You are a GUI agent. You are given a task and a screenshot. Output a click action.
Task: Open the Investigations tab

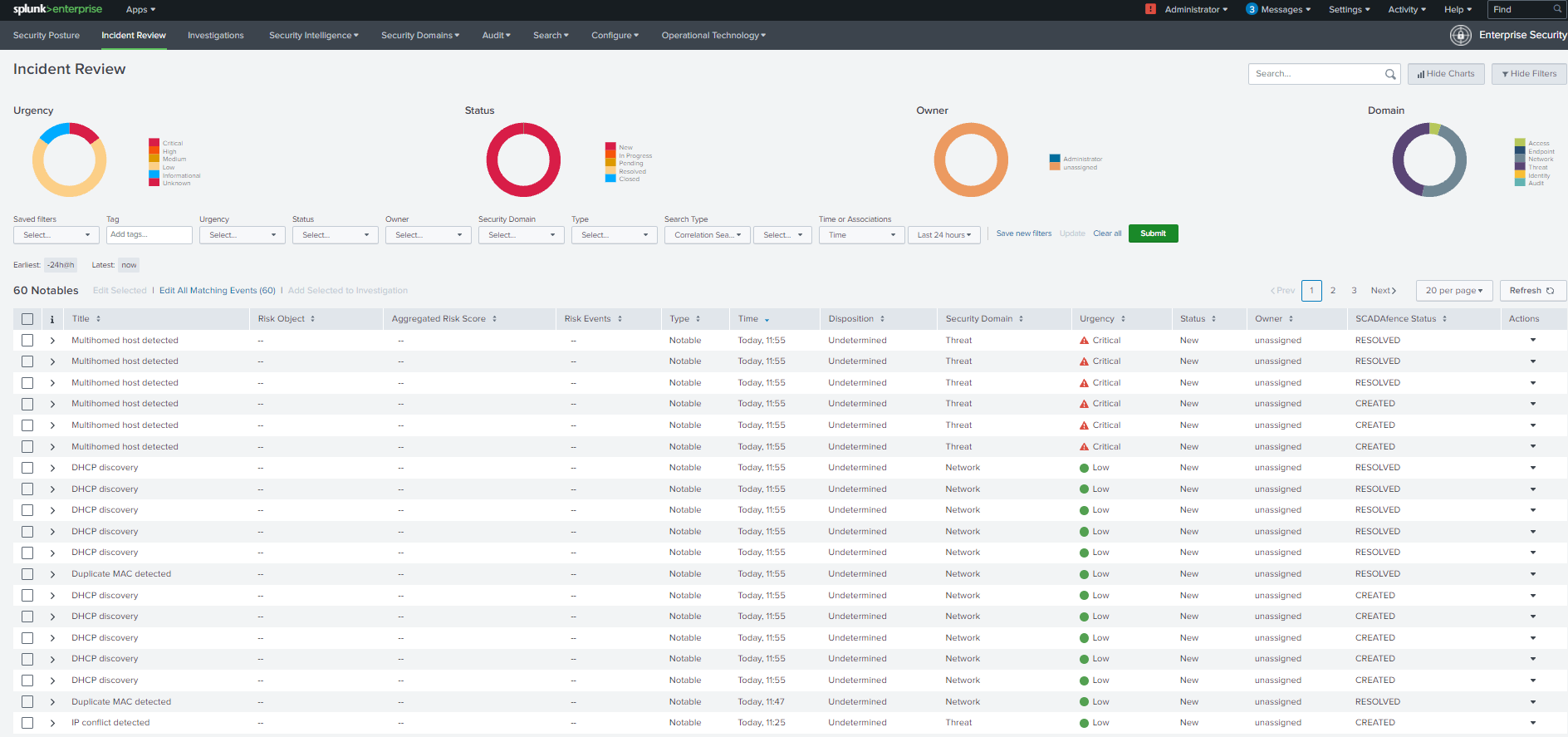(215, 36)
